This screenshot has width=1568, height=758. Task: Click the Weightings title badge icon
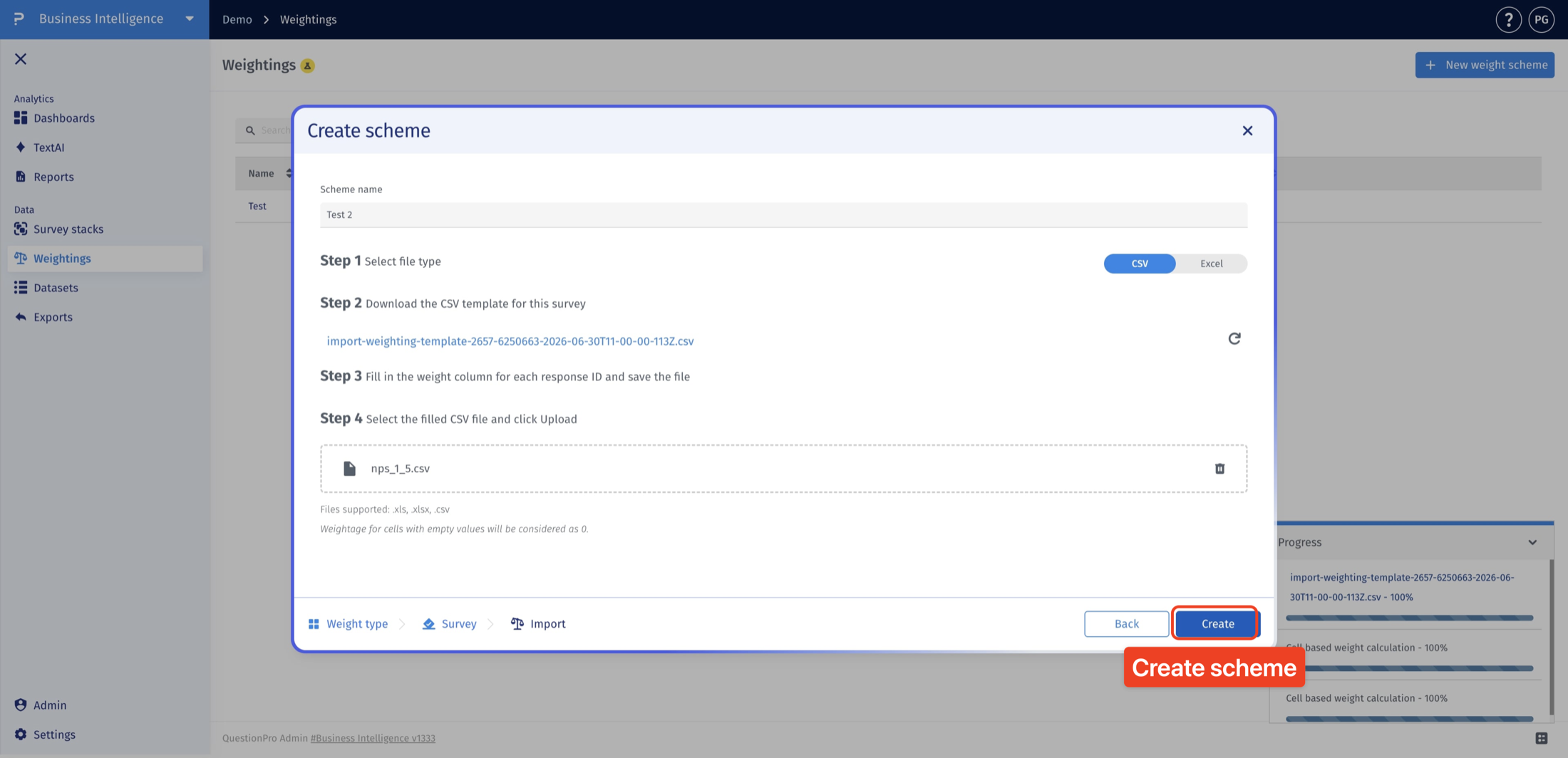[x=307, y=66]
